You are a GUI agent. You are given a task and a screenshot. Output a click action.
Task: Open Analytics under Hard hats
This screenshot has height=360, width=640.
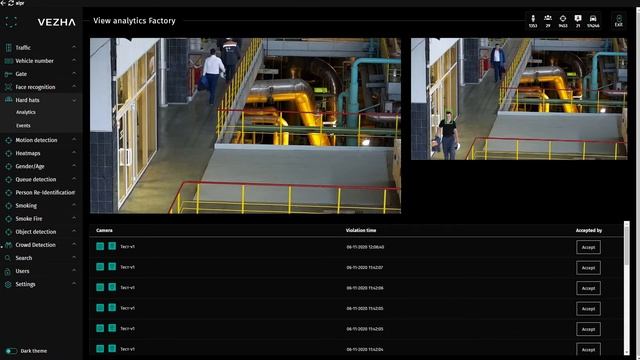pos(26,112)
